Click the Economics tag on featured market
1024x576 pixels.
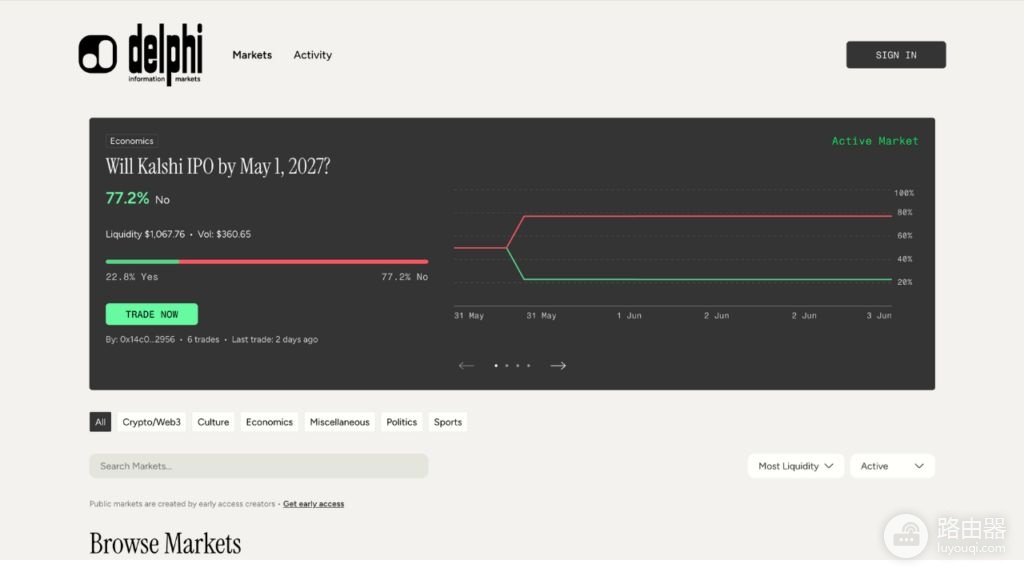[x=131, y=141]
